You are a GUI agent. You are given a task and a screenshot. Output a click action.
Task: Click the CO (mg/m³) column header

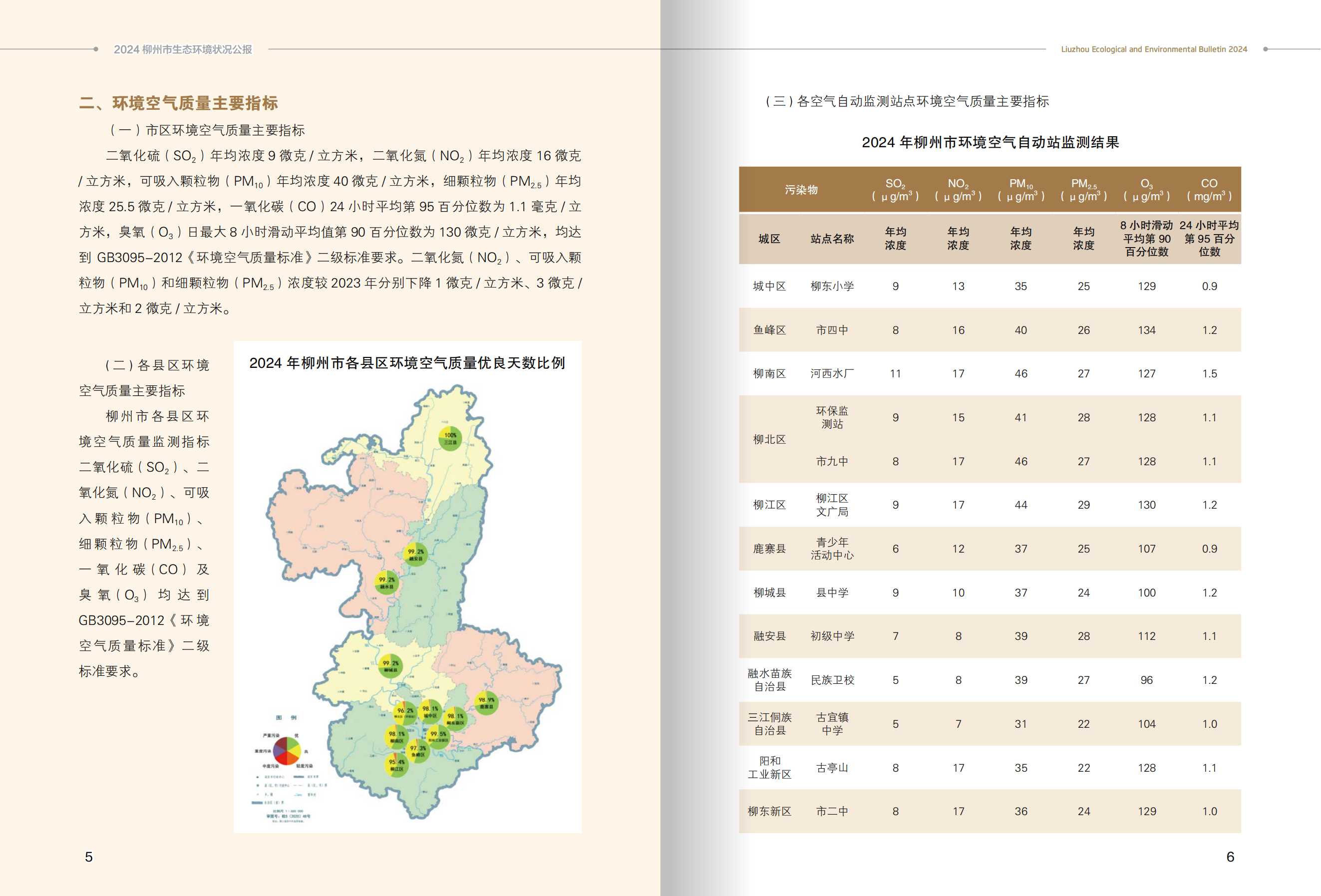click(x=1209, y=190)
